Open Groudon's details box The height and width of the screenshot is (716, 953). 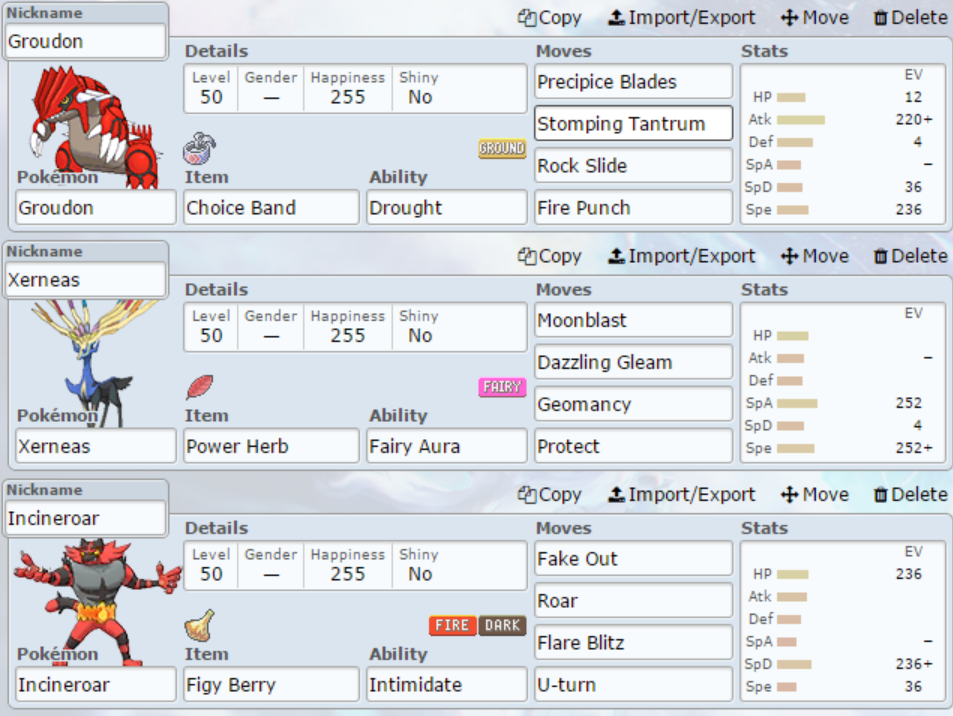coord(355,89)
